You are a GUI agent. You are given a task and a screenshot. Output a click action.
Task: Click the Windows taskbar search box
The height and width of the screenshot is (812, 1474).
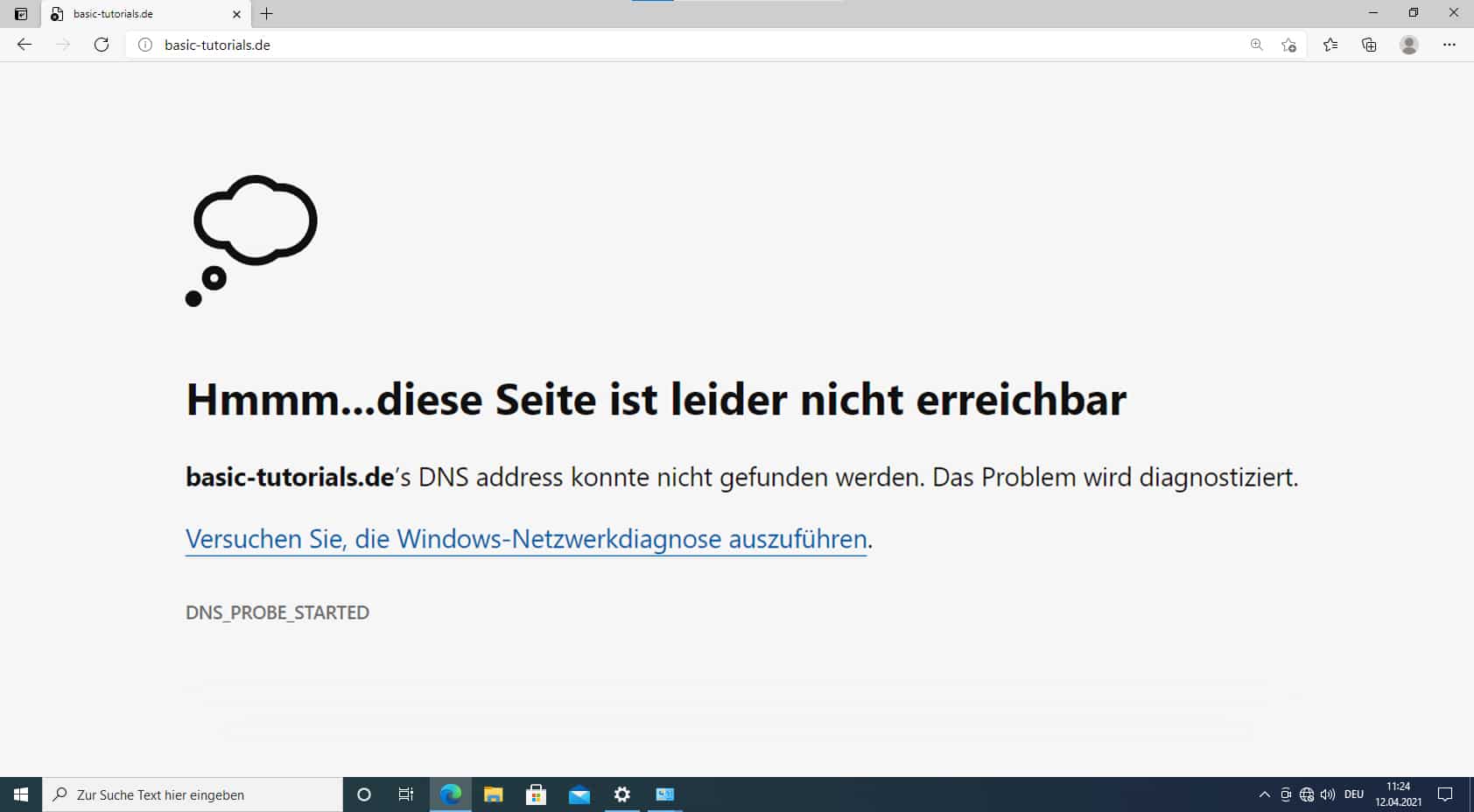193,794
